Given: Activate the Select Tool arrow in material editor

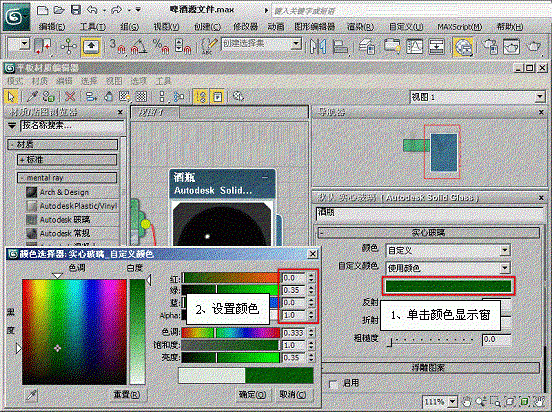Looking at the screenshot, I should point(11,96).
